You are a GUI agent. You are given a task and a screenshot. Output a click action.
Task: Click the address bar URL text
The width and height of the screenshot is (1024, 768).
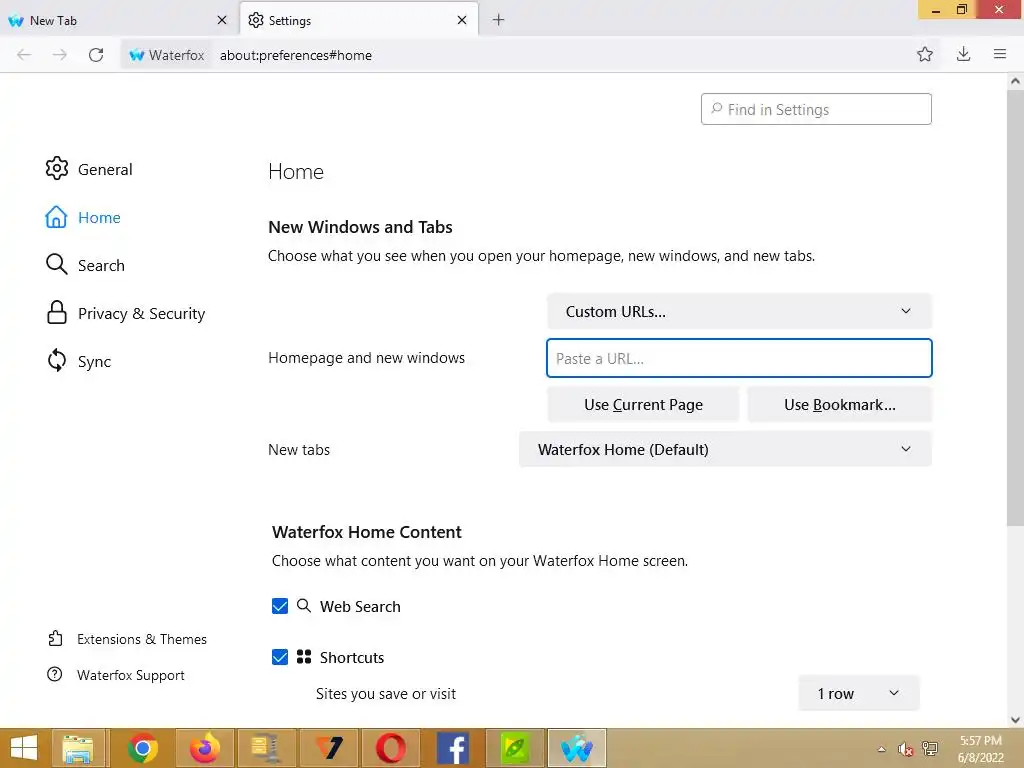coord(296,56)
